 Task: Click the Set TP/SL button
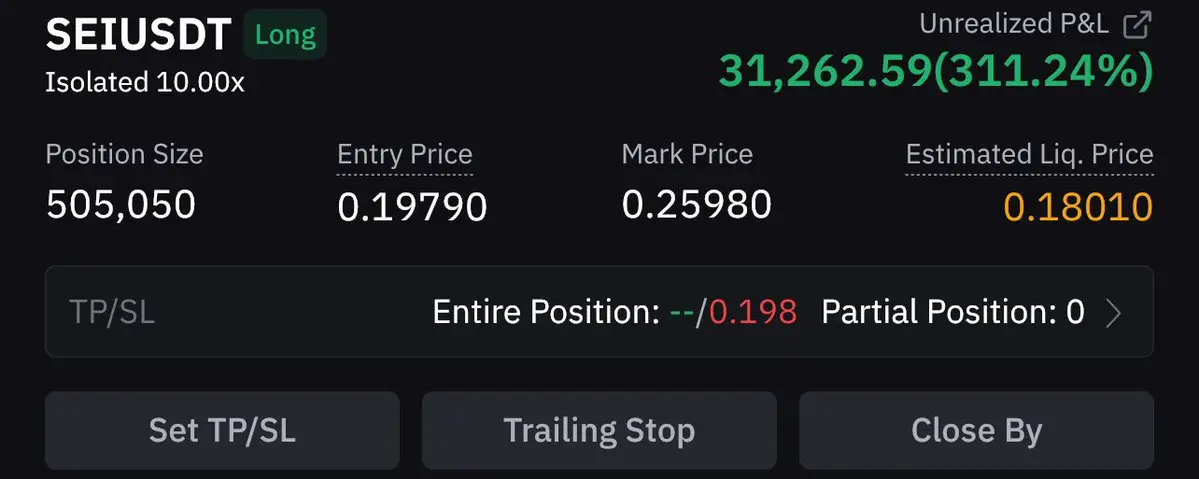pyautogui.click(x=222, y=430)
